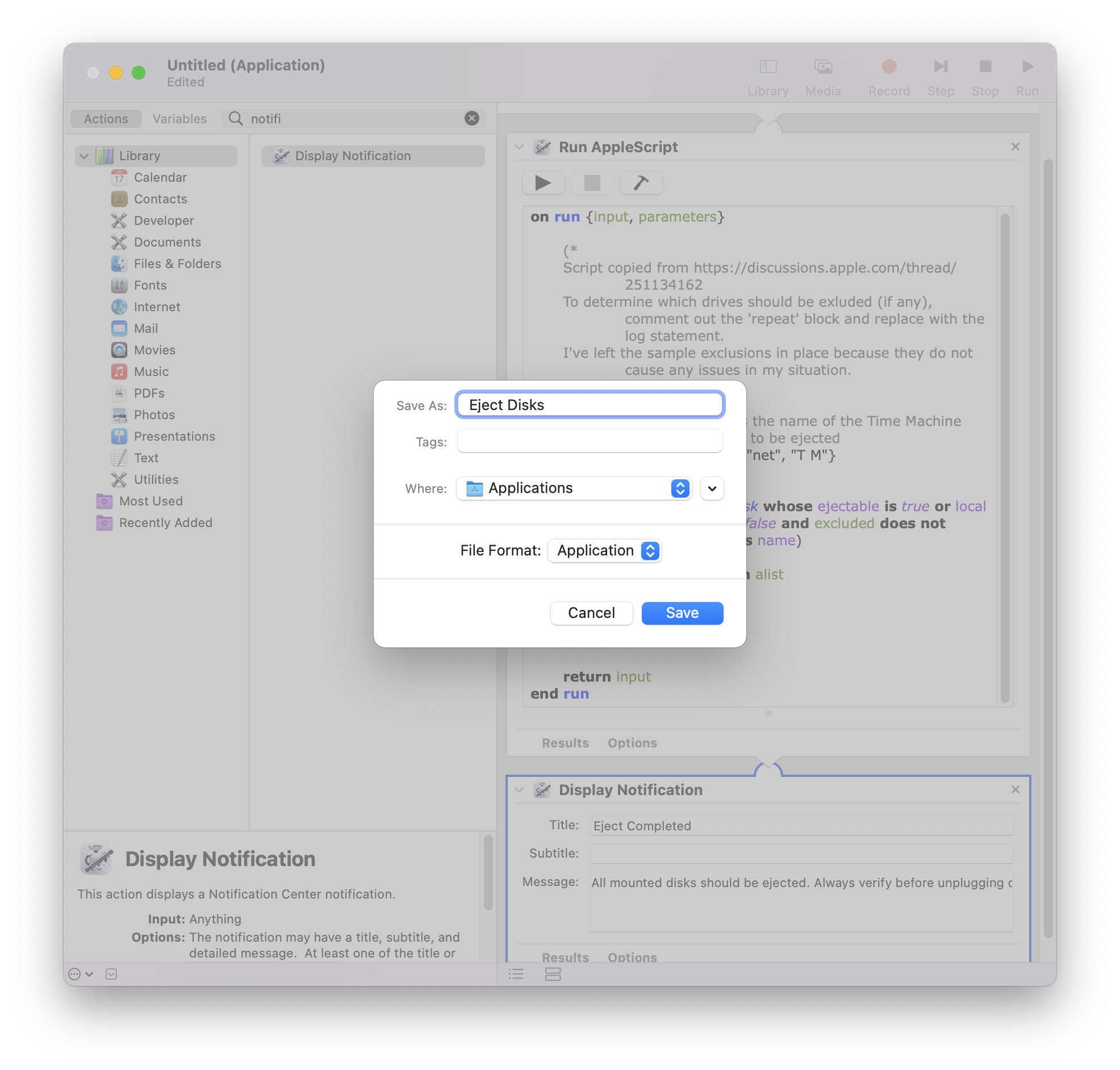Remove the Run AppleScript action
The image size is (1120, 1070).
[1015, 147]
